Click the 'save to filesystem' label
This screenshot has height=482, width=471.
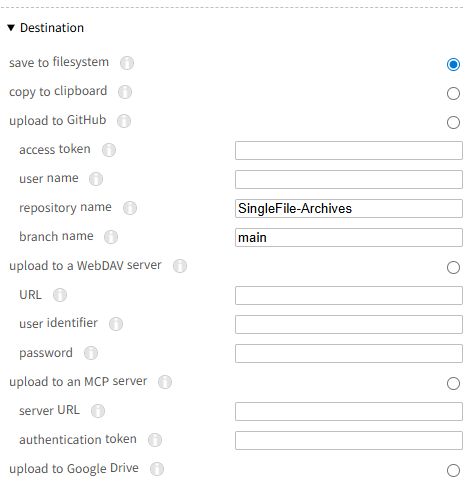tap(59, 62)
